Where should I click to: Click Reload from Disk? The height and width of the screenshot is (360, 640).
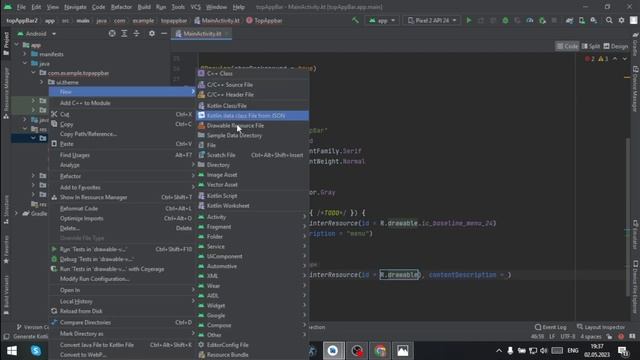coord(122,311)
